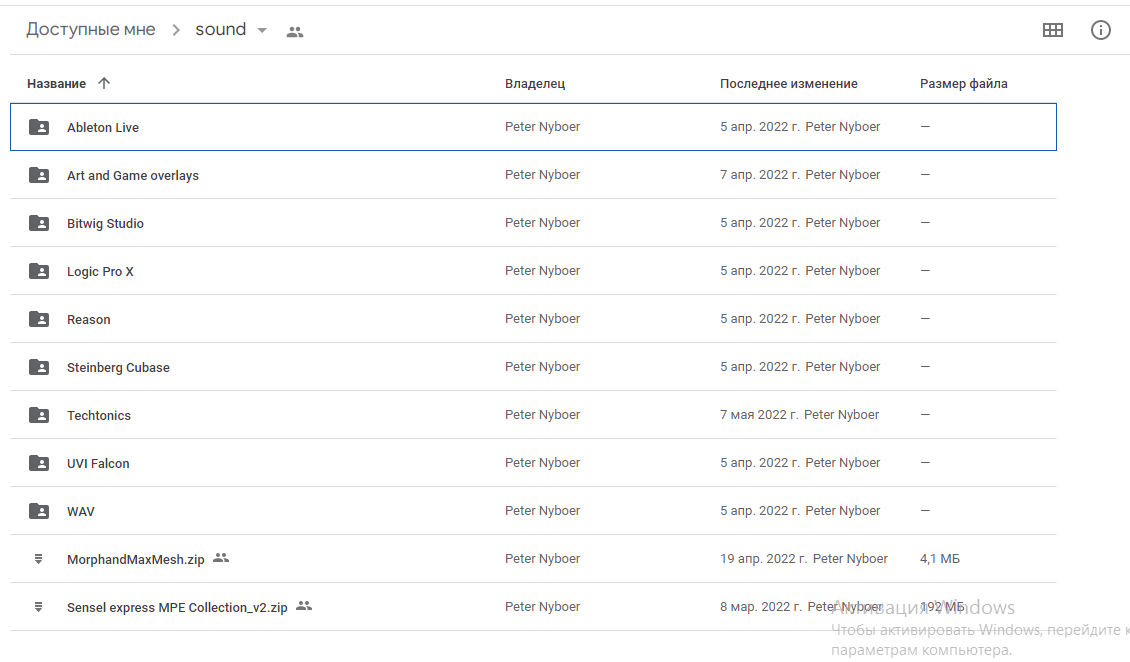Expand the sound folder dropdown arrow

pyautogui.click(x=262, y=30)
